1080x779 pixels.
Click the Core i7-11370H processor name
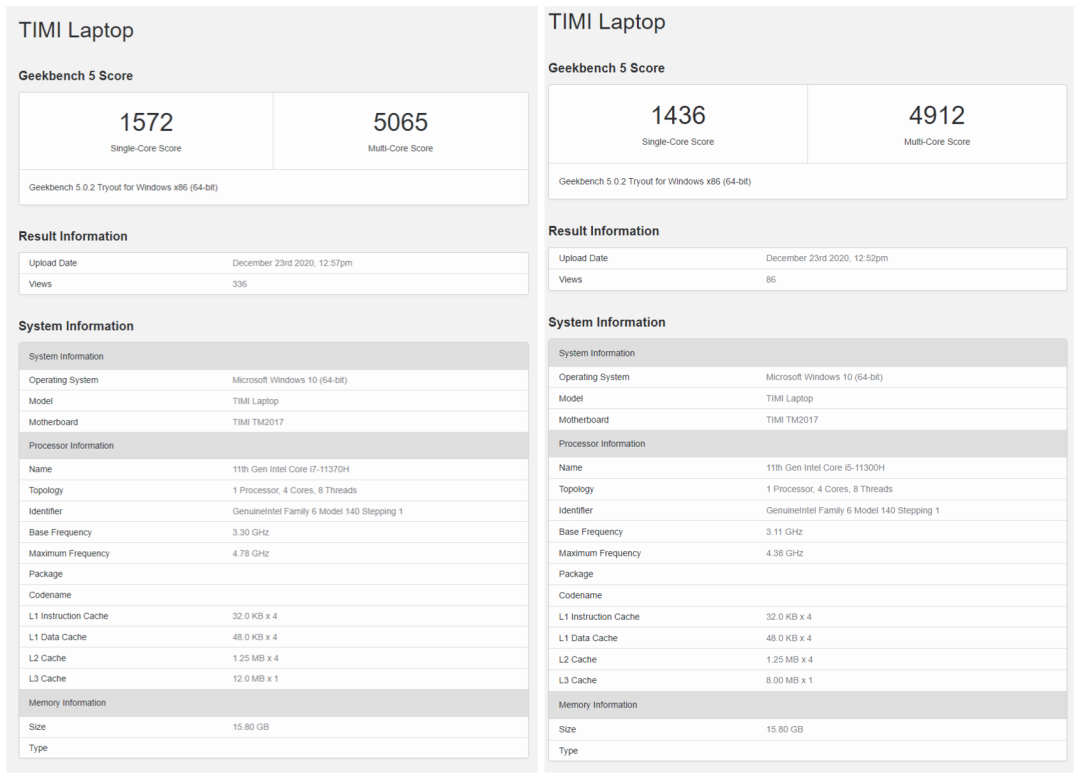(x=290, y=469)
